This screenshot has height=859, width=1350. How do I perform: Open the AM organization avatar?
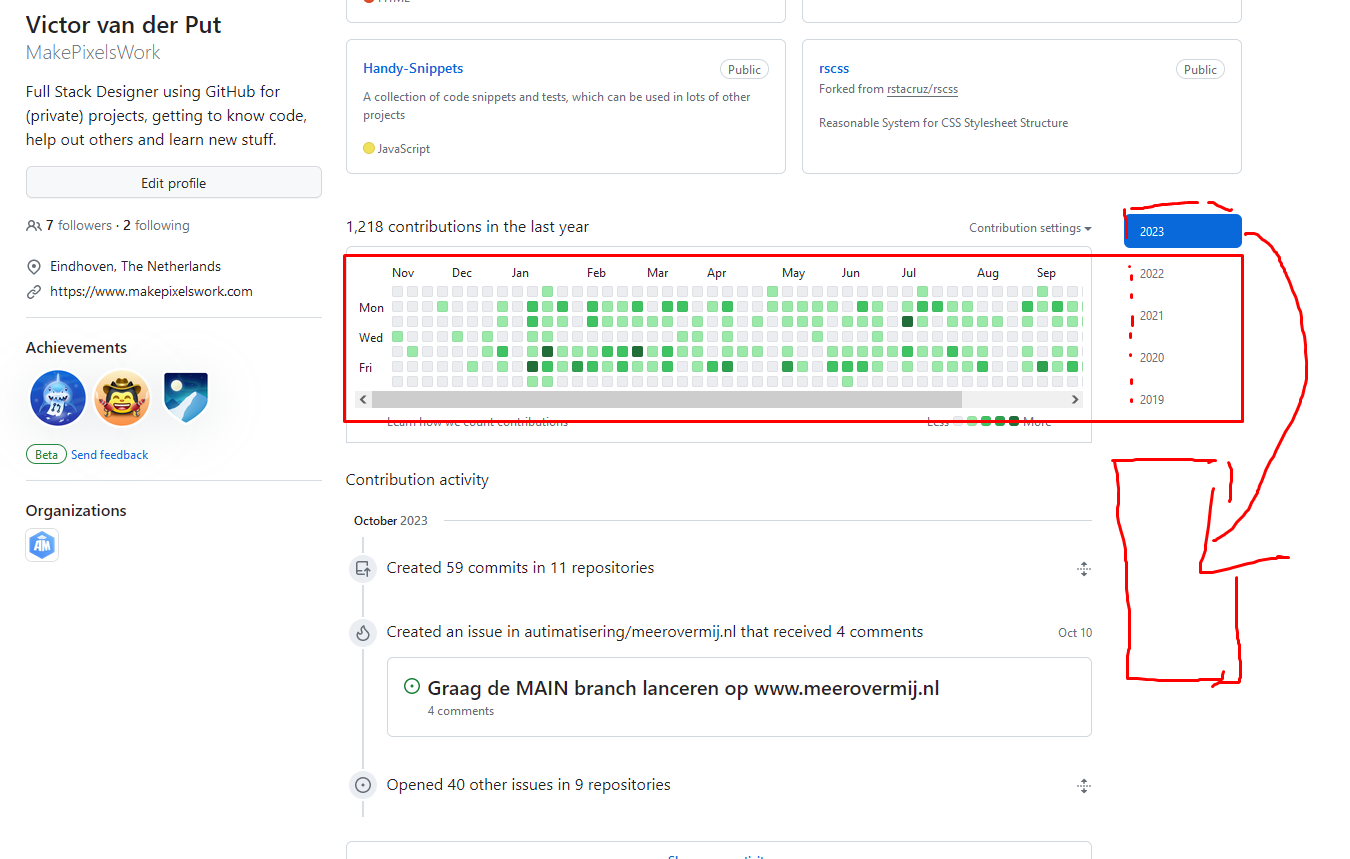coord(41,545)
